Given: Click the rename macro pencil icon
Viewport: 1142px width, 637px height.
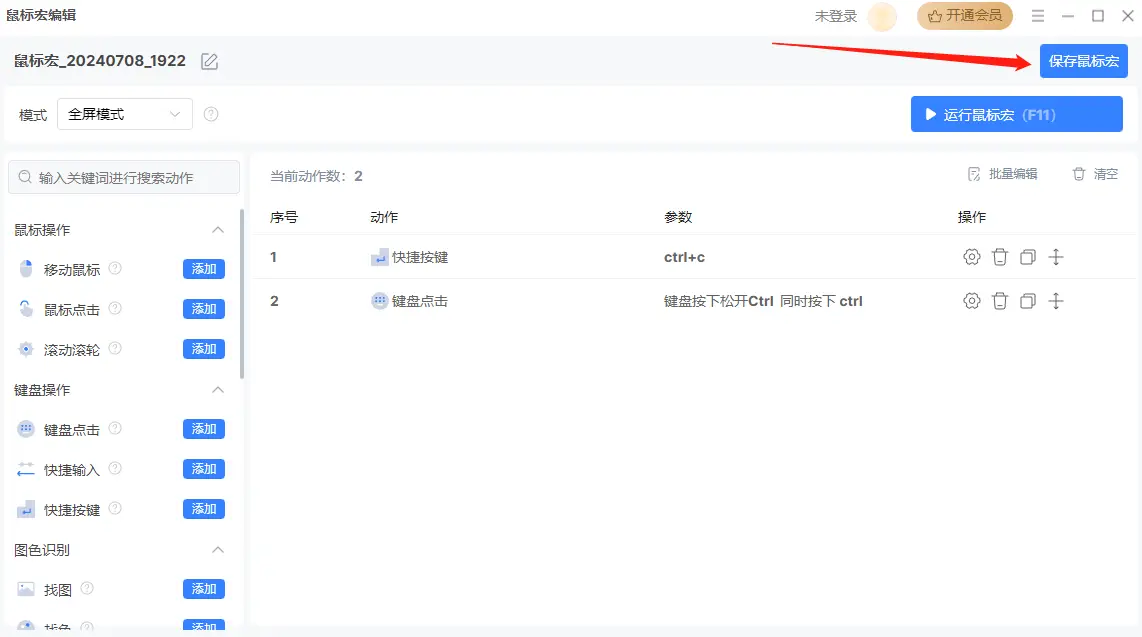Looking at the screenshot, I should [x=209, y=61].
